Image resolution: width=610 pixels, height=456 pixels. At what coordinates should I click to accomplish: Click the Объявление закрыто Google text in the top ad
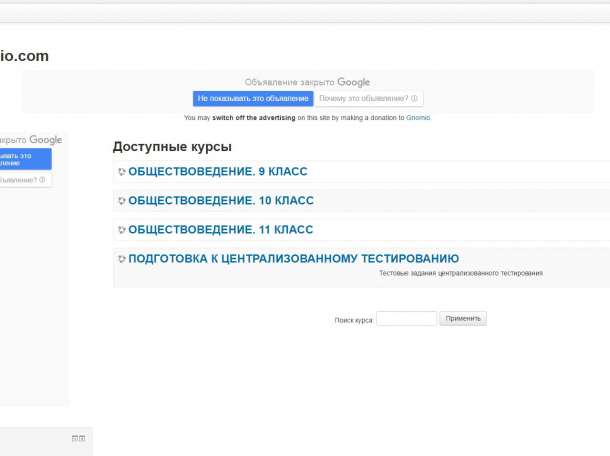click(307, 82)
